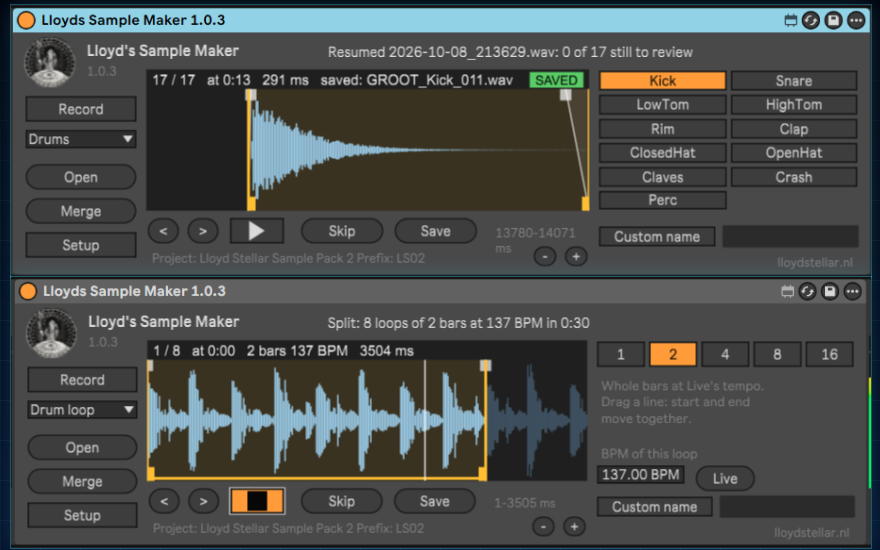Go to next loop in bottom device
The height and width of the screenshot is (550, 880).
point(203,501)
